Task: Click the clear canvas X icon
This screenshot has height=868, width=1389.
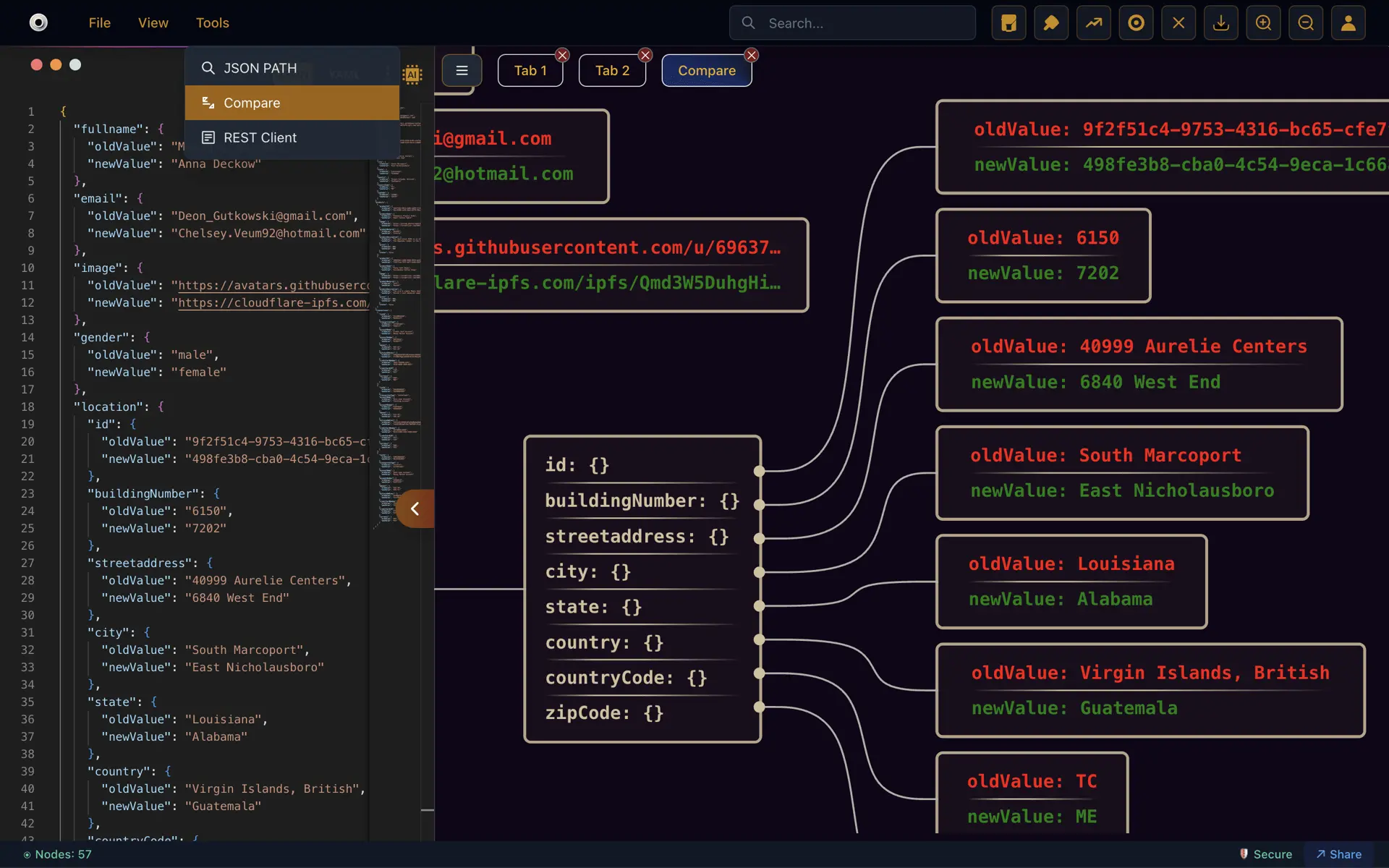Action: 1178,22
